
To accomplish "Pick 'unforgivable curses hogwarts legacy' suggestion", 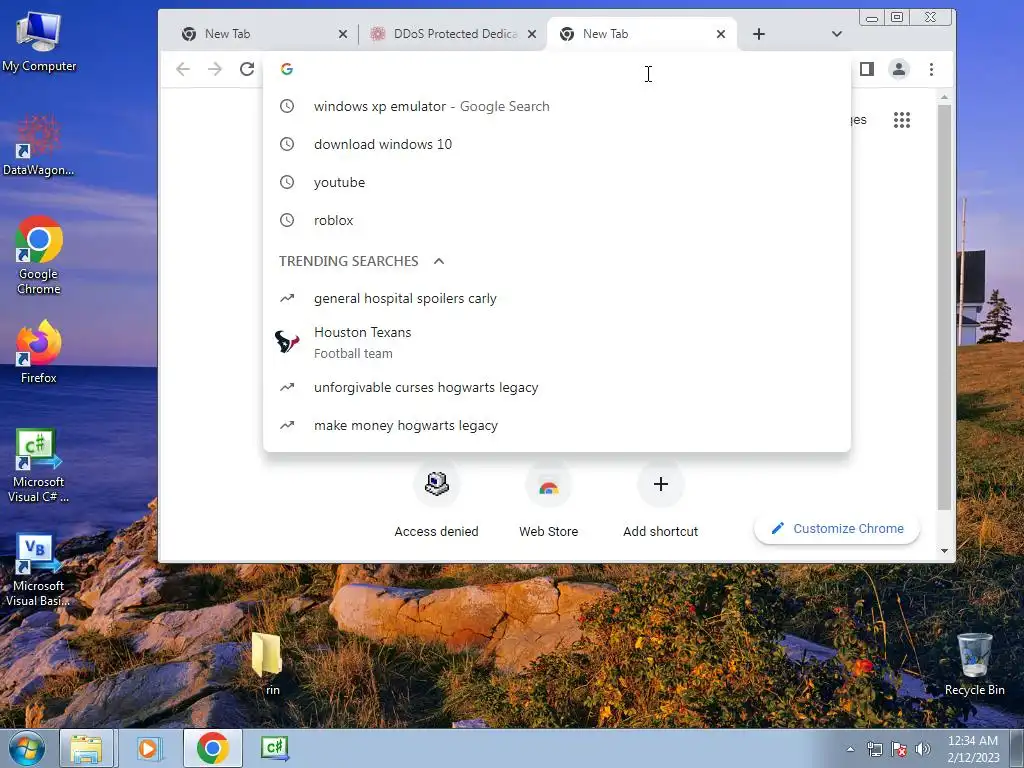I will (556, 387).
